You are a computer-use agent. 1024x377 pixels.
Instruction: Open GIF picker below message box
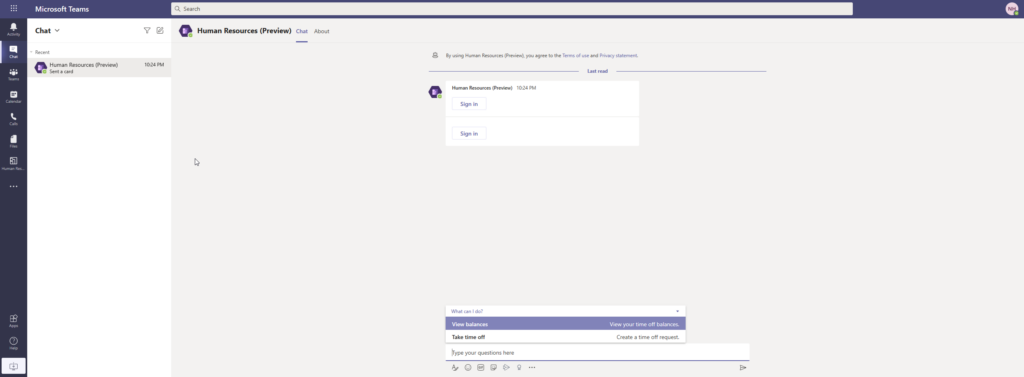[481, 368]
